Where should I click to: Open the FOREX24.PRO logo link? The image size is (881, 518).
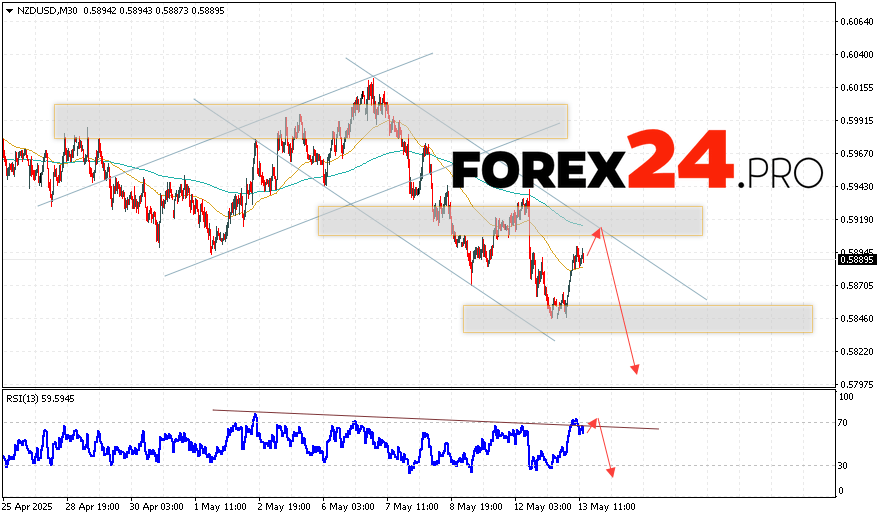point(638,161)
